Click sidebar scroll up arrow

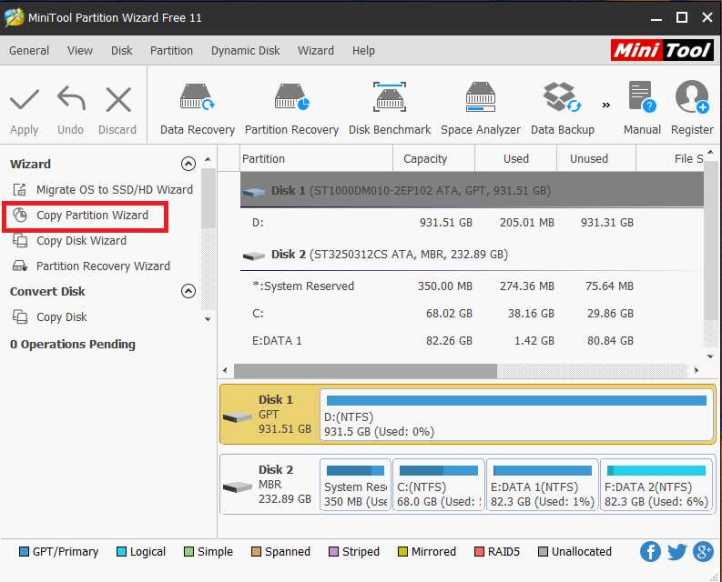[x=208, y=159]
